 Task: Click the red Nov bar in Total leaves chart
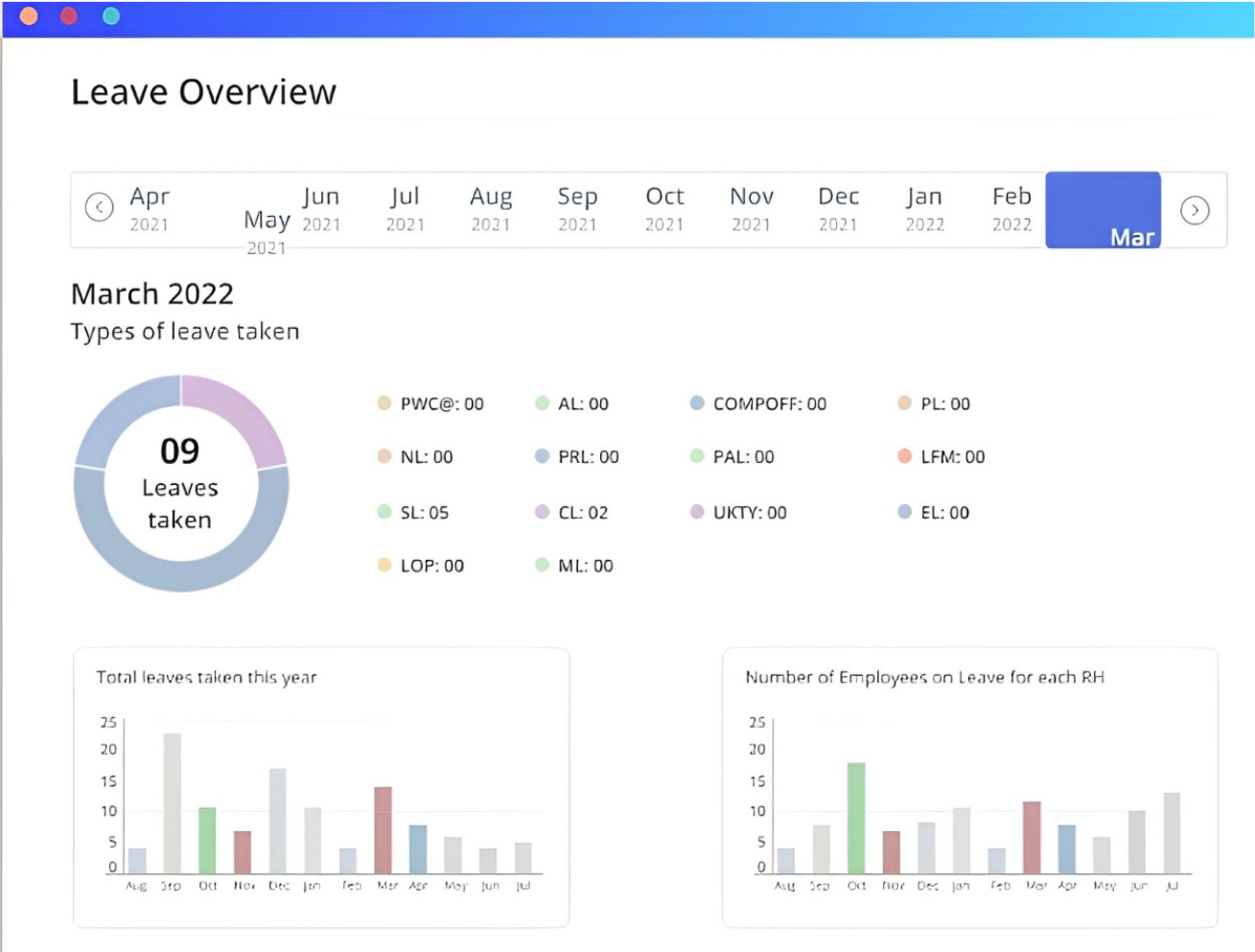[x=243, y=852]
